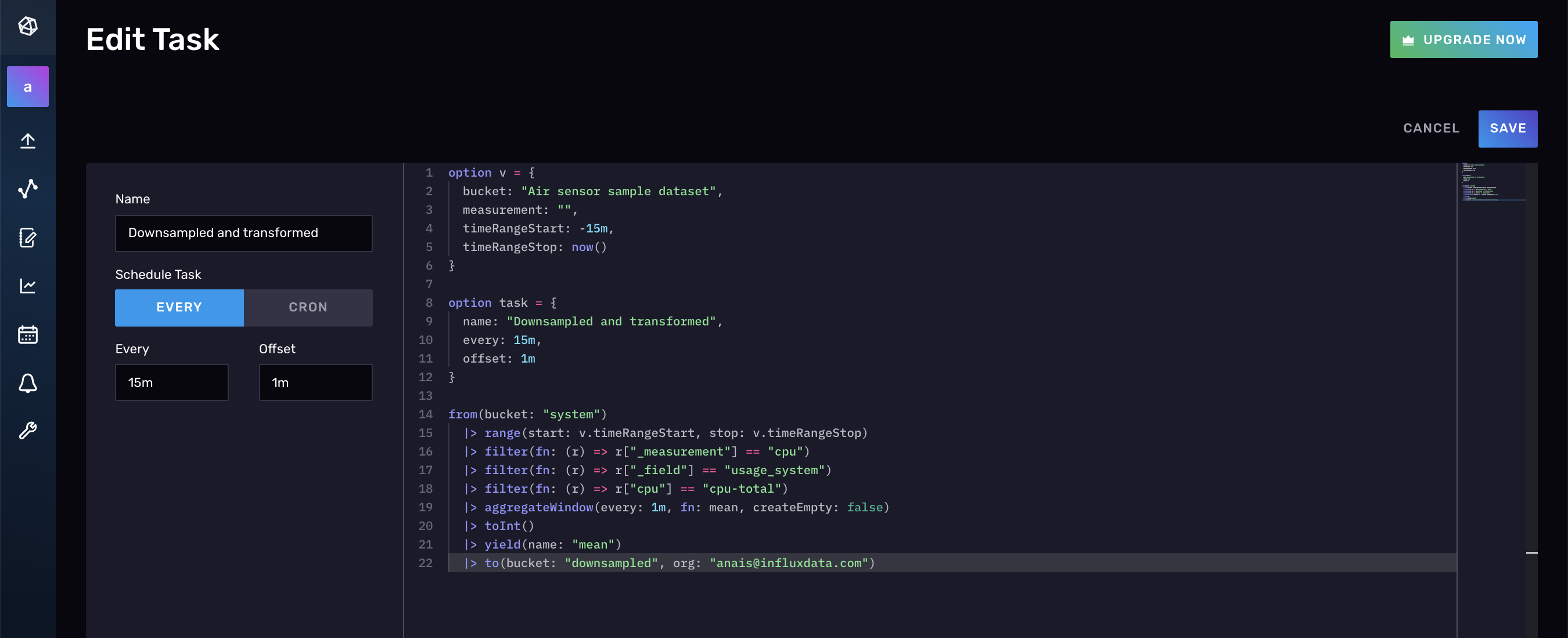1568x638 pixels.
Task: Edit the task Name input field
Action: click(x=243, y=232)
